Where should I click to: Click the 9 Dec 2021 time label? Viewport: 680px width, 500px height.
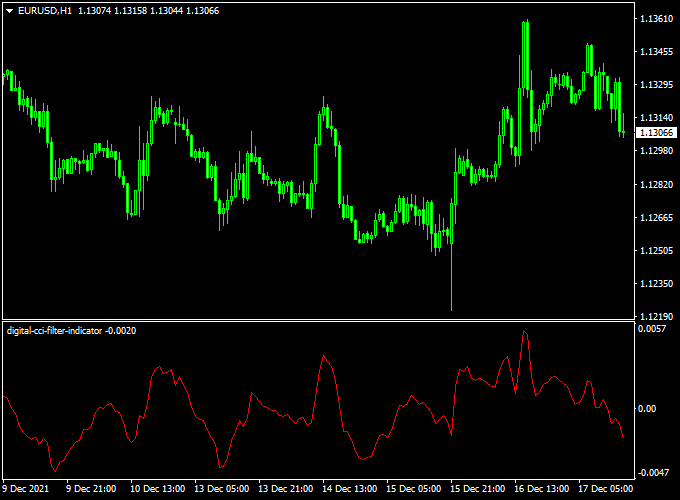click(26, 489)
